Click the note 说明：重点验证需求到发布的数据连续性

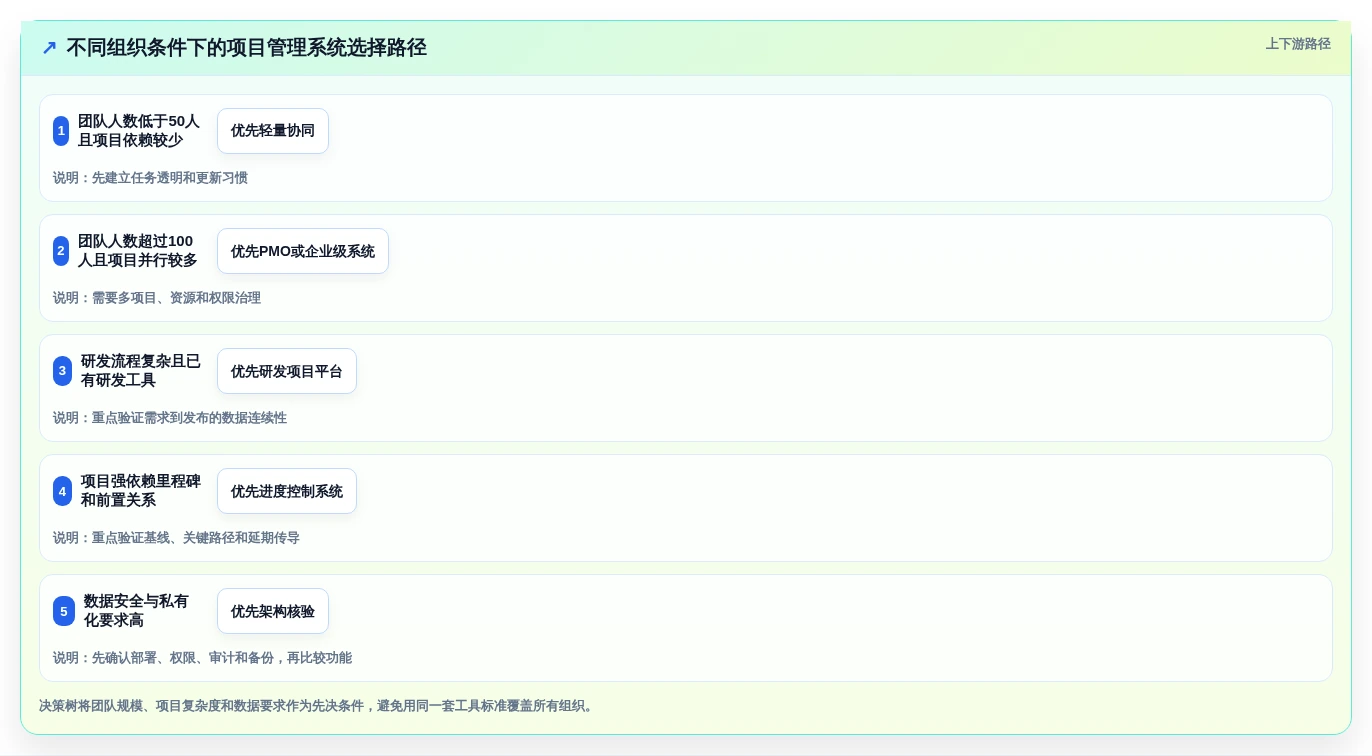click(x=170, y=418)
